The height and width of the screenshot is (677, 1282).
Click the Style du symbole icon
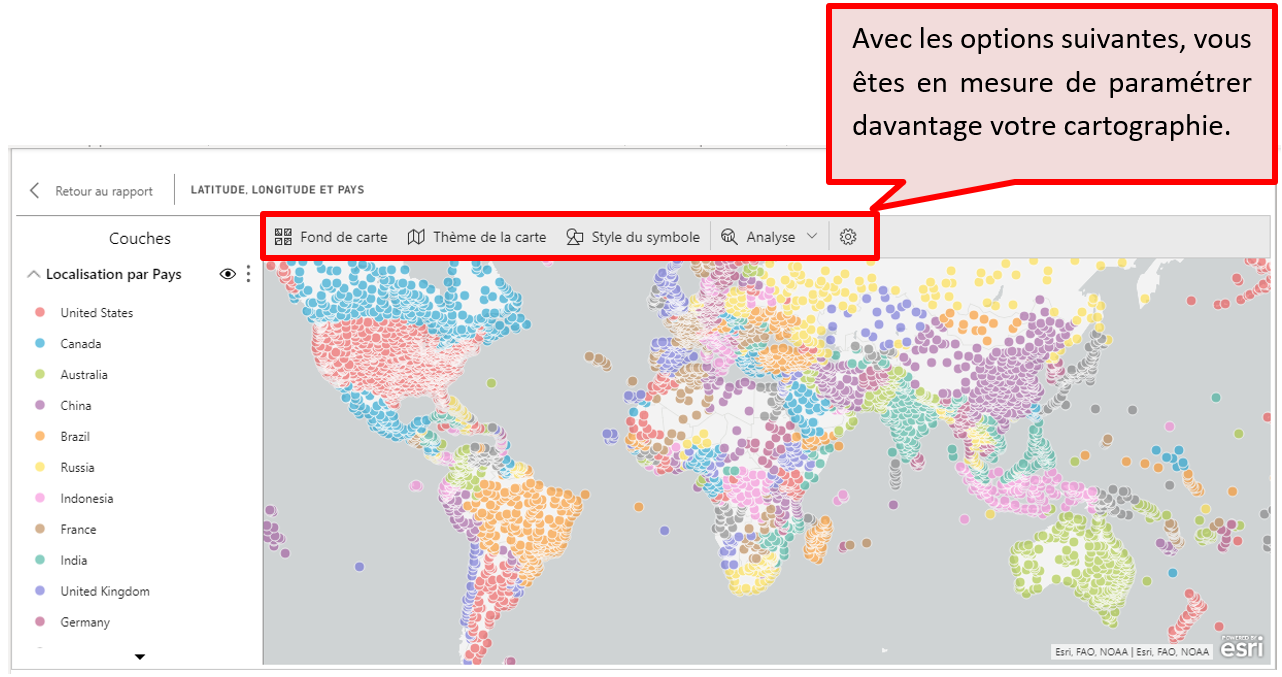(x=575, y=237)
